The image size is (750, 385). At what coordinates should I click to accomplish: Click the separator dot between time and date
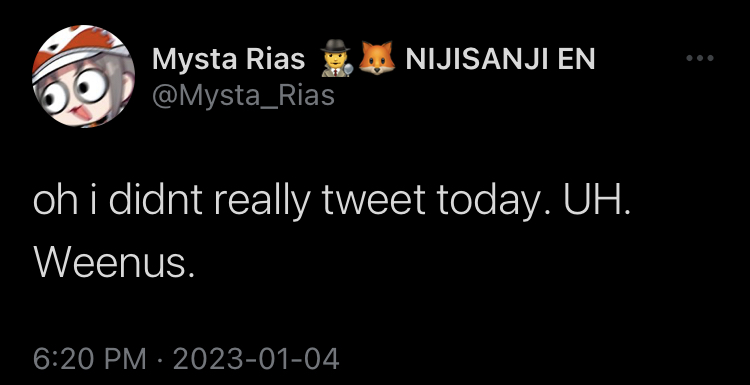point(160,360)
